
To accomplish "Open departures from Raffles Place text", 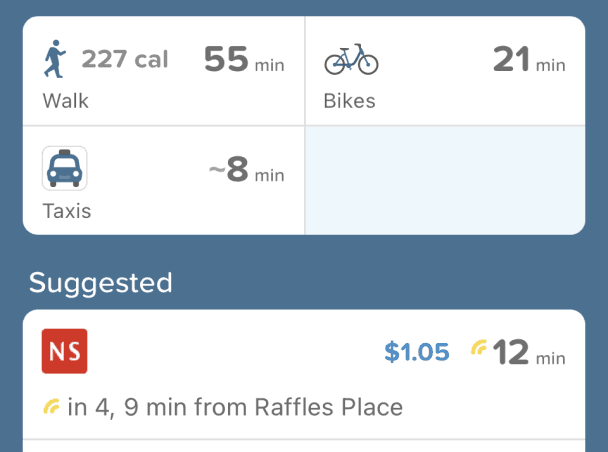I will pos(235,407).
